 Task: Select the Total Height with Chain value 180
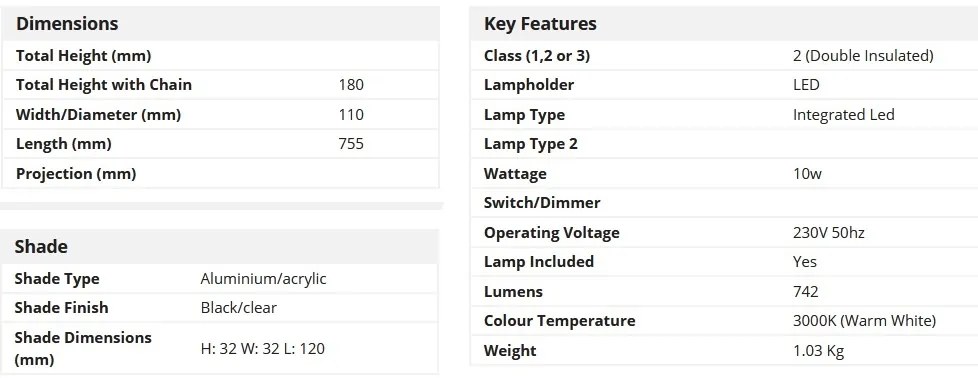point(351,85)
